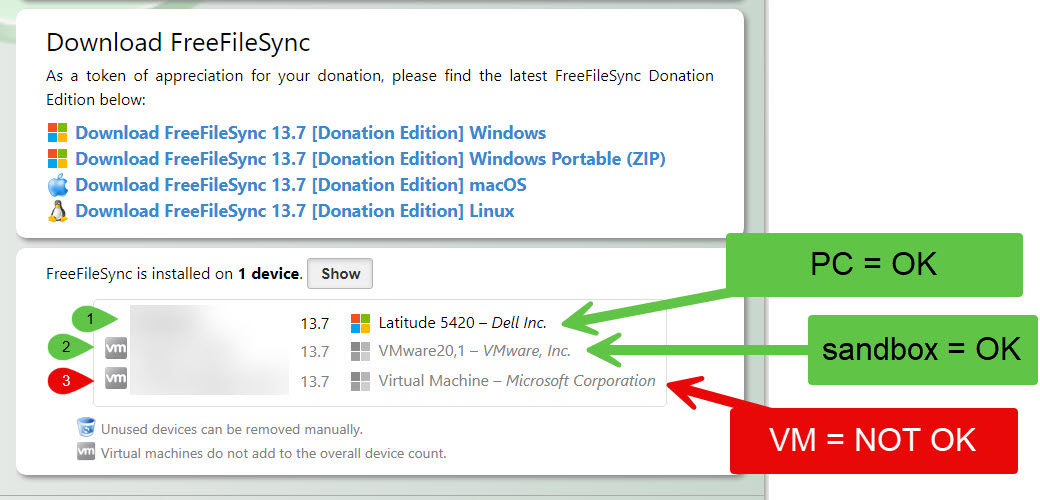Click version 13.7 in the Latitude 5420 row
This screenshot has width=1040, height=500.
coord(314,324)
